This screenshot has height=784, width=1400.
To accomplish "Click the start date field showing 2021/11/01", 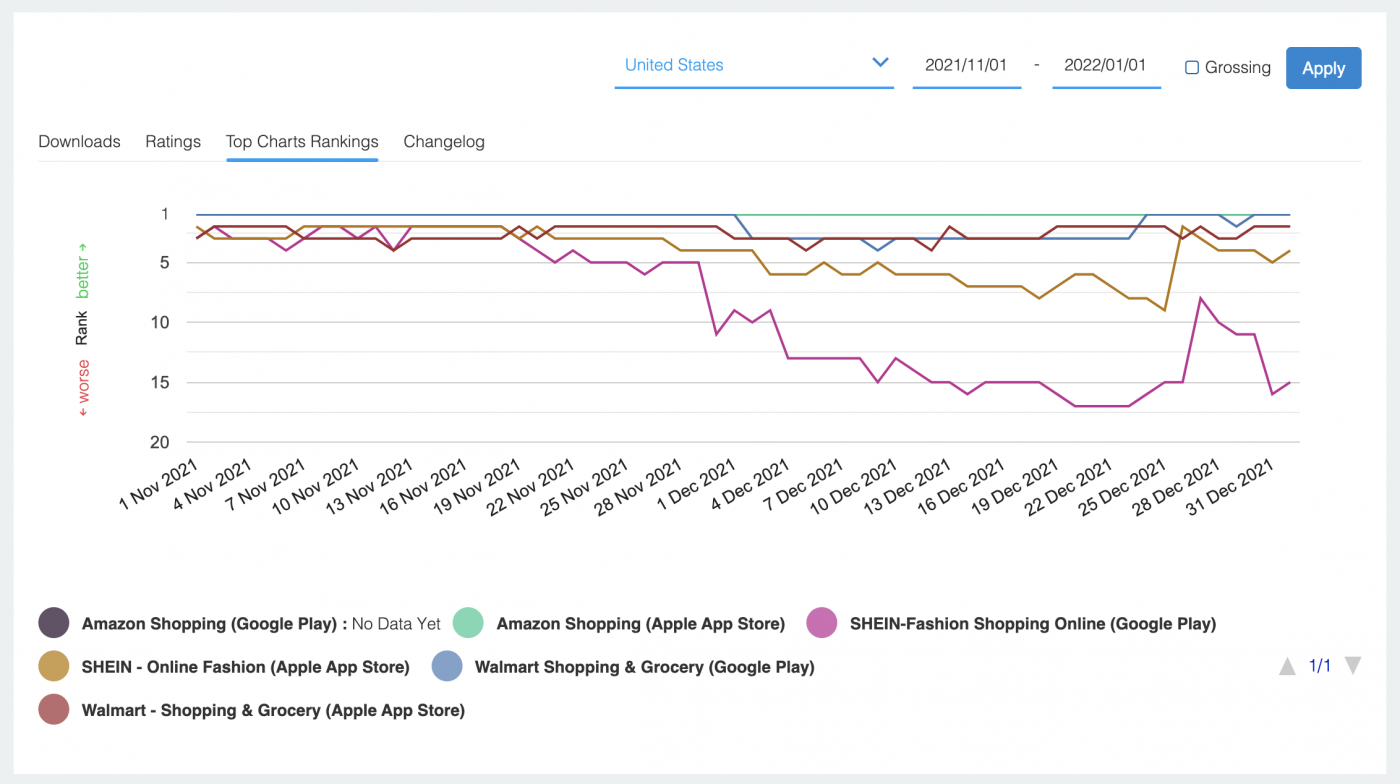I will click(x=966, y=65).
